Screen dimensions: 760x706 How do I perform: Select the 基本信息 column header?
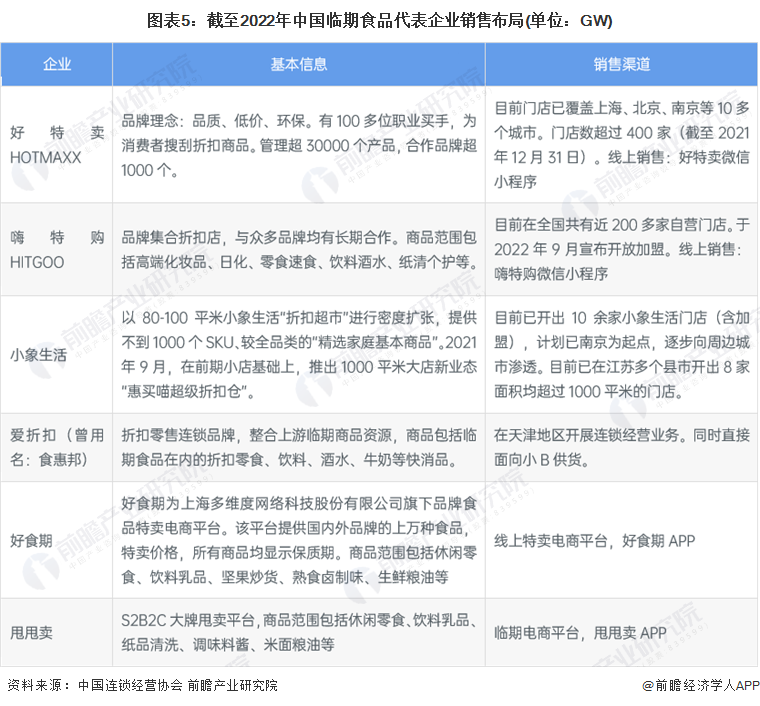[x=299, y=64]
